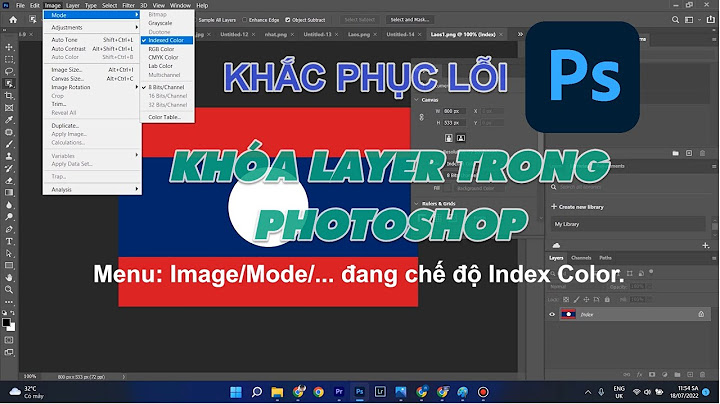The width and height of the screenshot is (720, 404).
Task: Open the search icon in options bar
Action: [x=675, y=20]
